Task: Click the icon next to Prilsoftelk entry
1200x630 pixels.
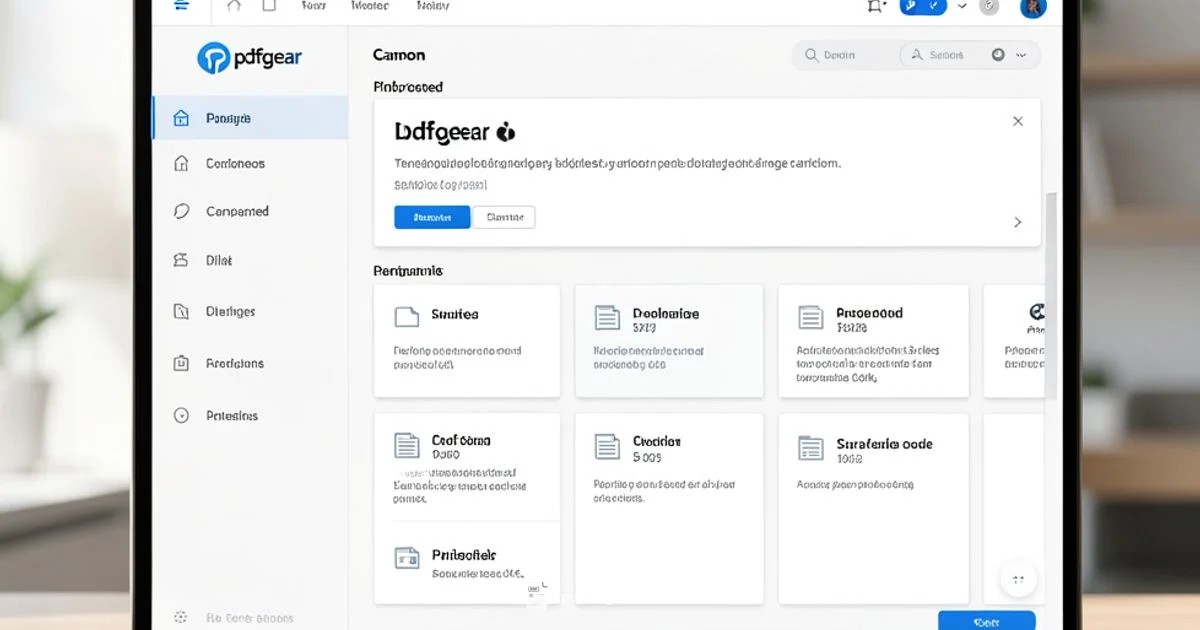Action: [406, 558]
